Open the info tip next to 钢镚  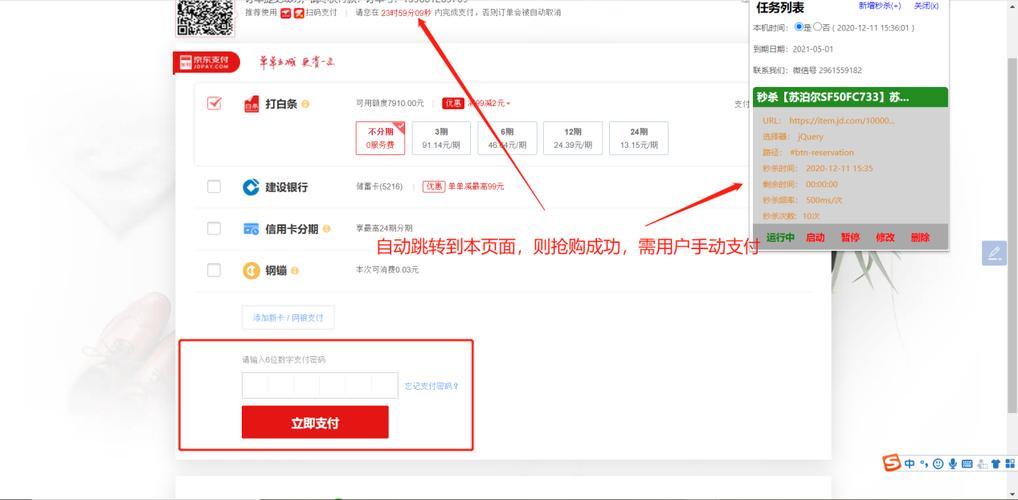(295, 270)
